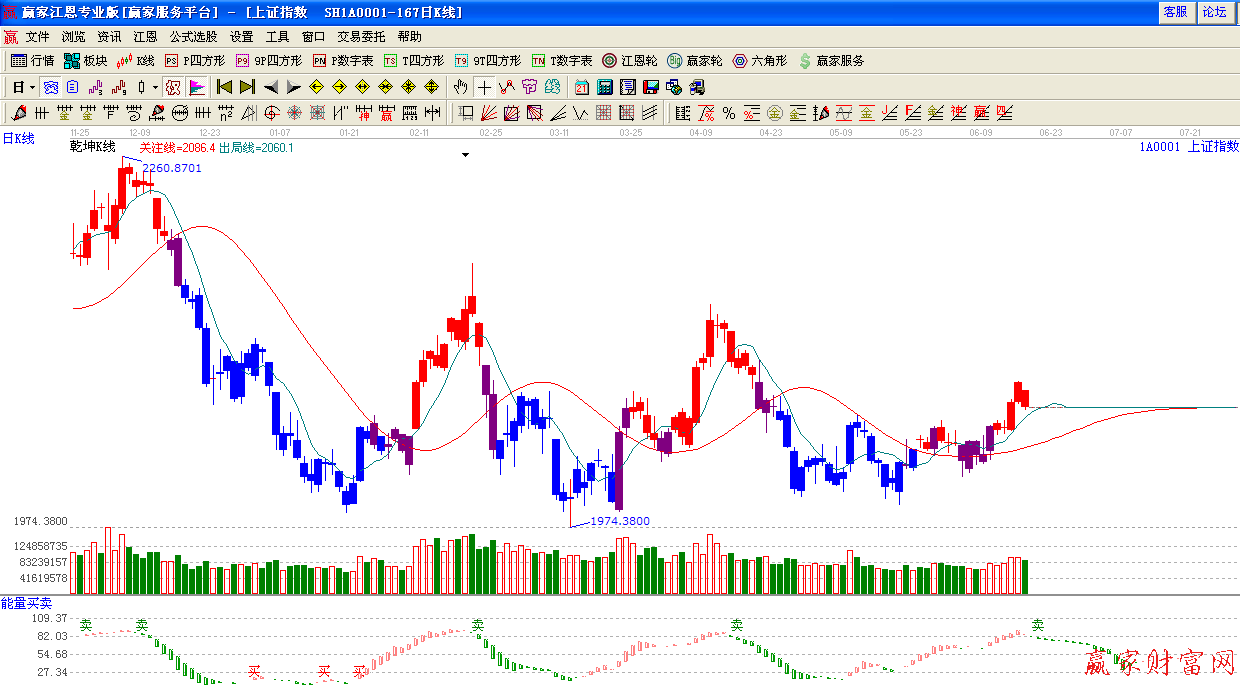Open the P四方形 square tool
1240x687 pixels.
(x=195, y=61)
